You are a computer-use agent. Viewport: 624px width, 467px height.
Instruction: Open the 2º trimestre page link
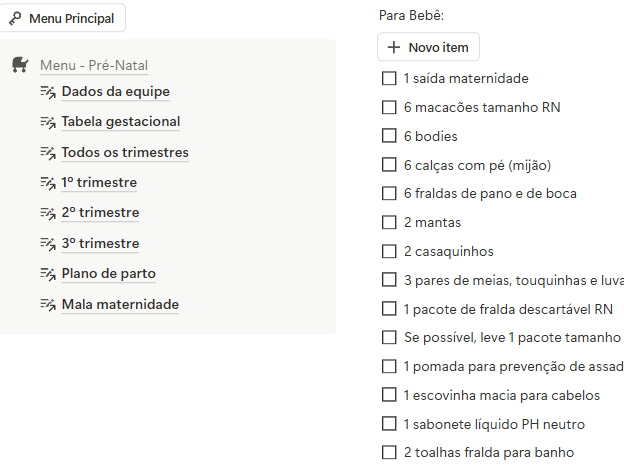pos(100,213)
